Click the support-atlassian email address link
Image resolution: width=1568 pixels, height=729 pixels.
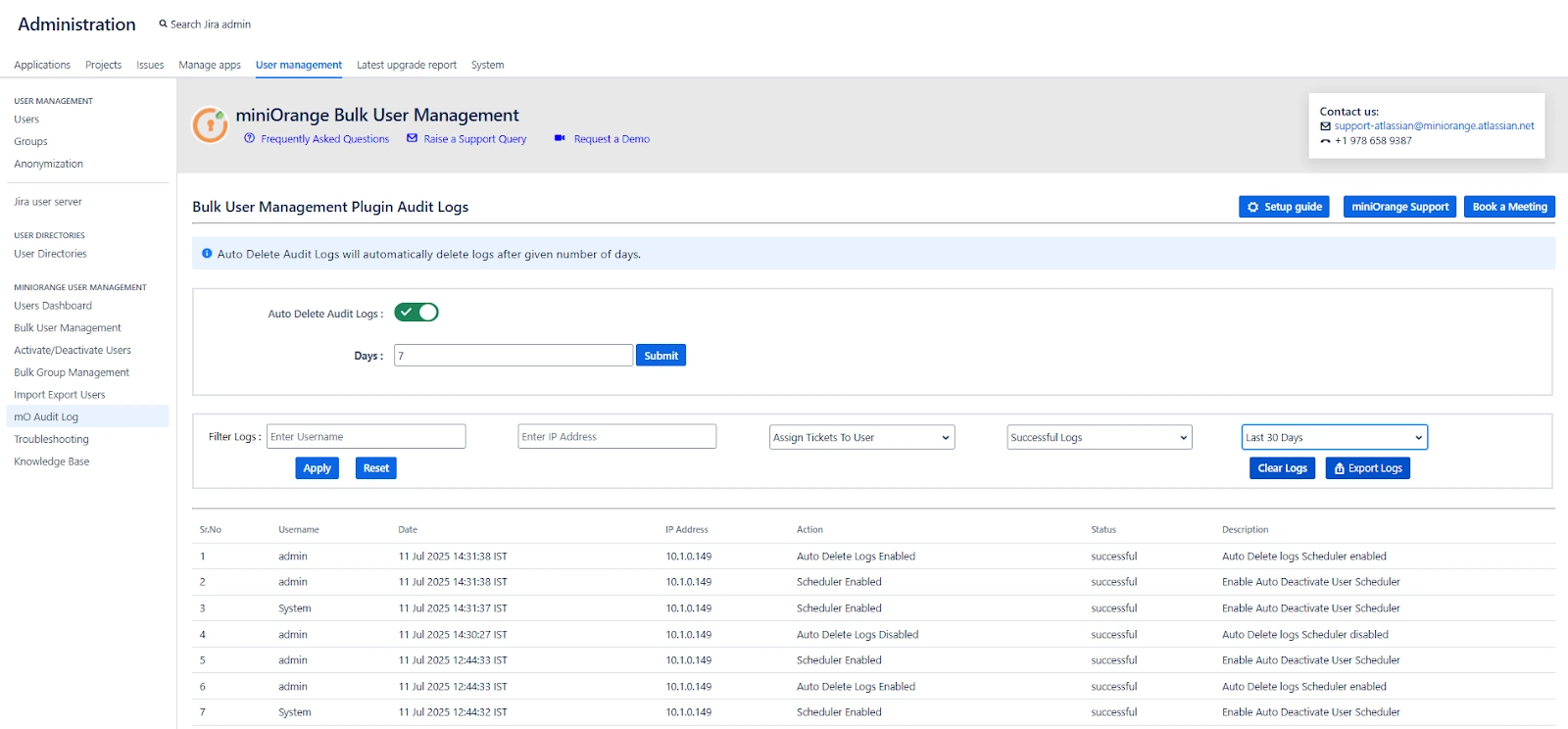point(1434,125)
